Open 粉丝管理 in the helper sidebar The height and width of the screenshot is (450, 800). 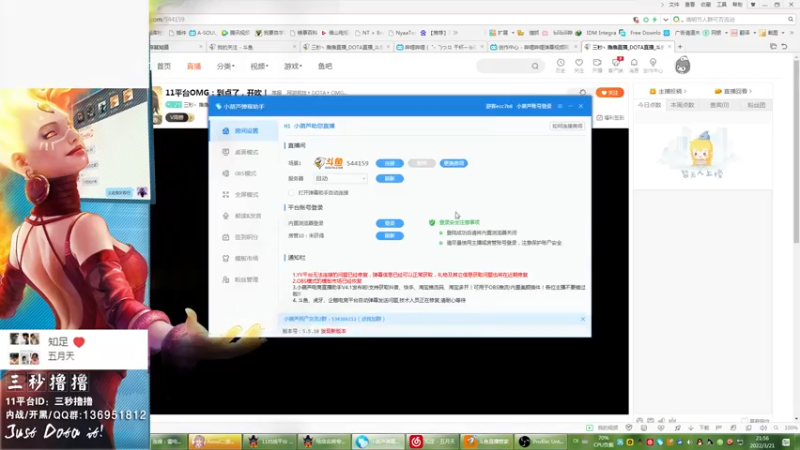(x=243, y=280)
